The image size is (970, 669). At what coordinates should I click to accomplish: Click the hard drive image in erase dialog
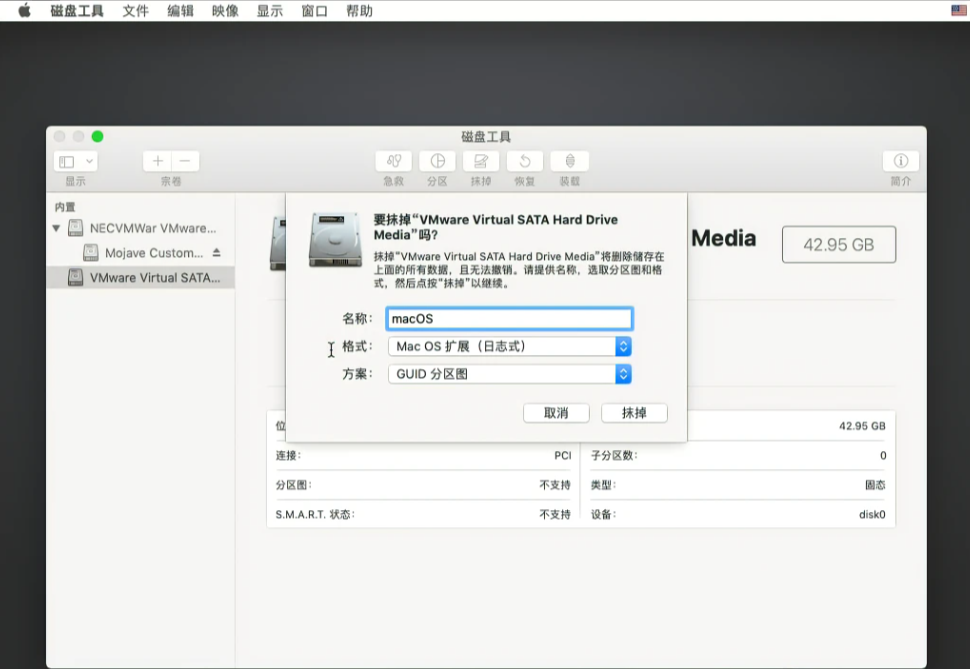tap(335, 240)
